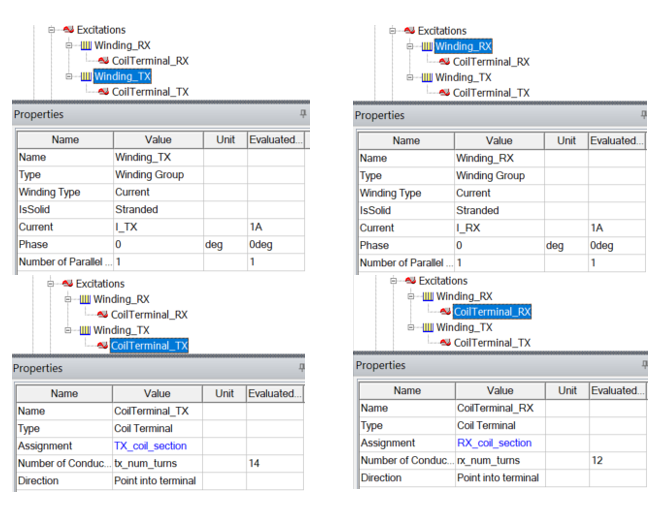Edit the rx_num_turns conductor value cell
Viewport: 666px width, 506px height.
click(500, 460)
